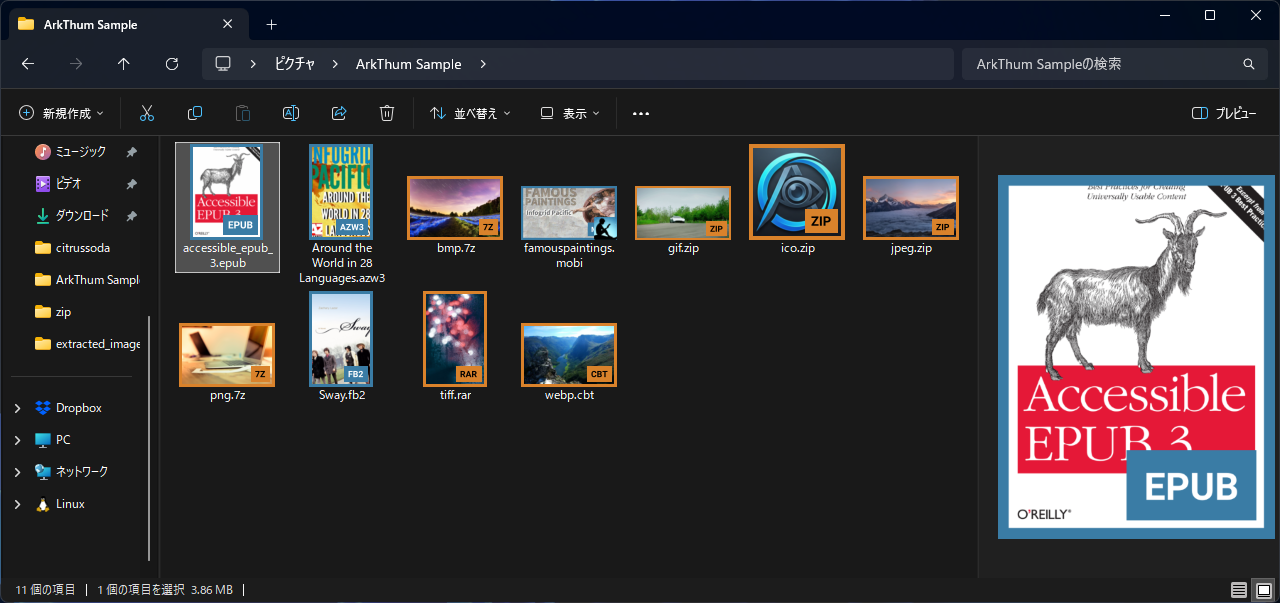Select the png.7z file
1280x603 pixels.
(x=227, y=362)
